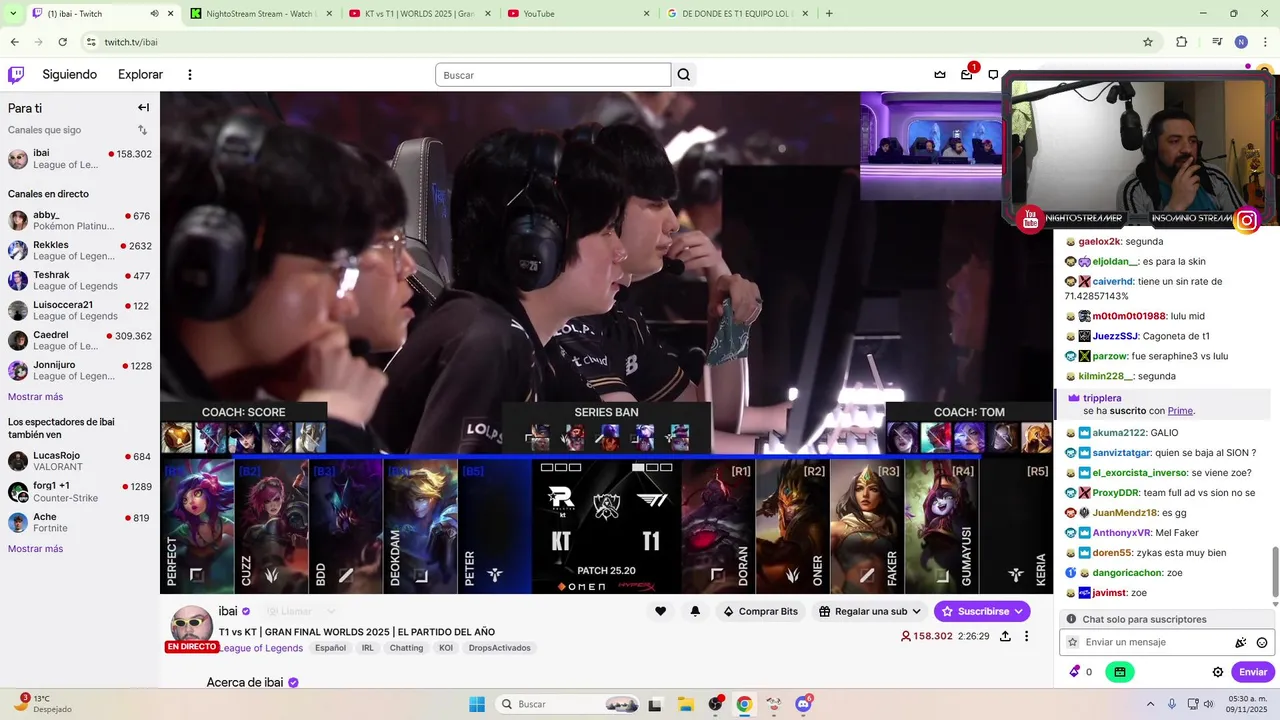Open Rekkles channel in sidebar

point(80,250)
